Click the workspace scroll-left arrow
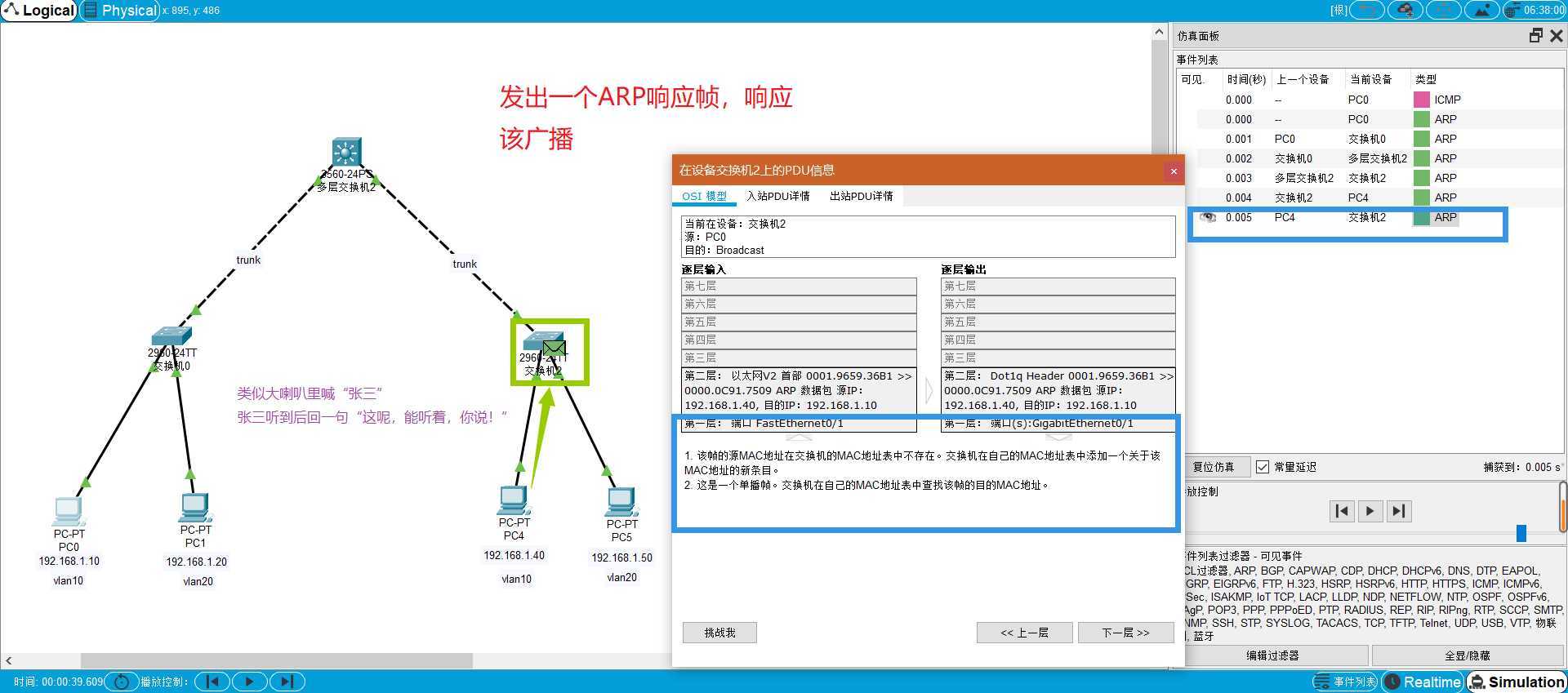Image resolution: width=1568 pixels, height=693 pixels. pos(9,660)
